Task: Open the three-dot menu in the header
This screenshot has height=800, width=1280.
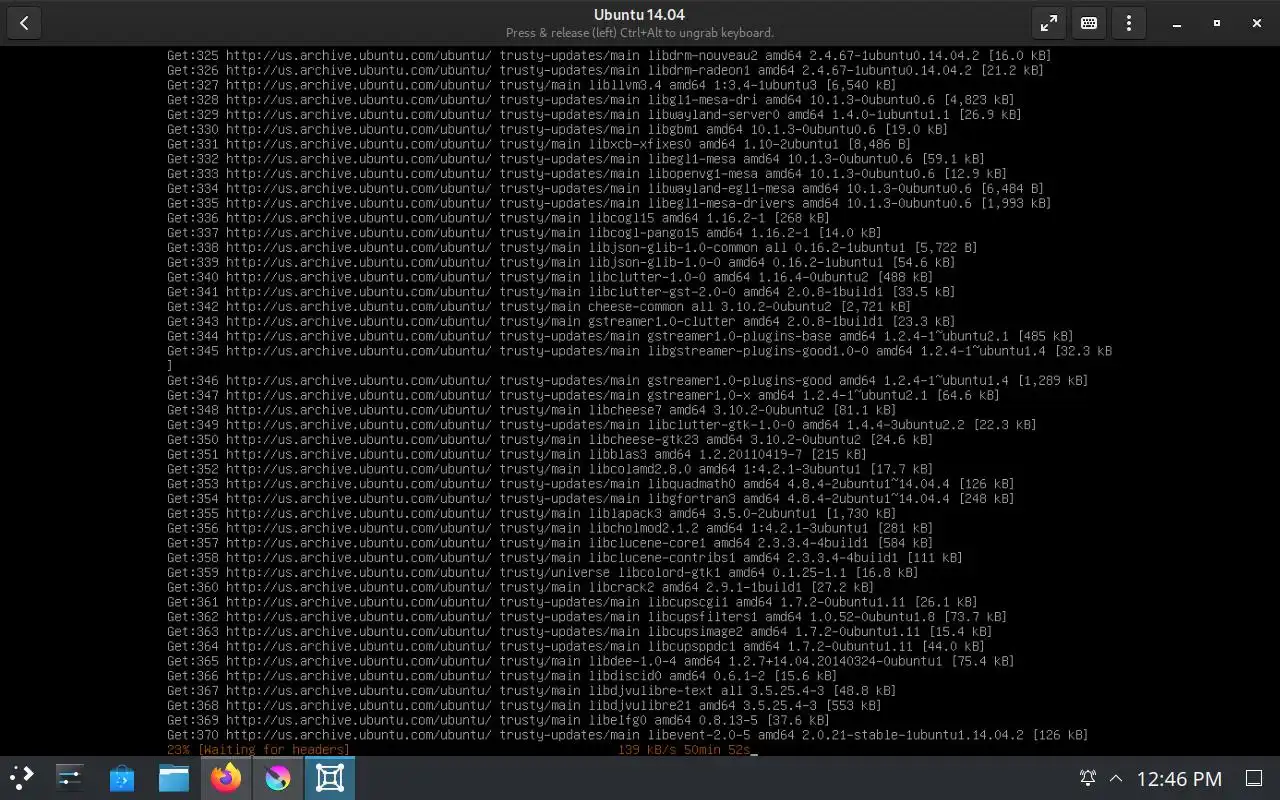Action: coord(1129,23)
